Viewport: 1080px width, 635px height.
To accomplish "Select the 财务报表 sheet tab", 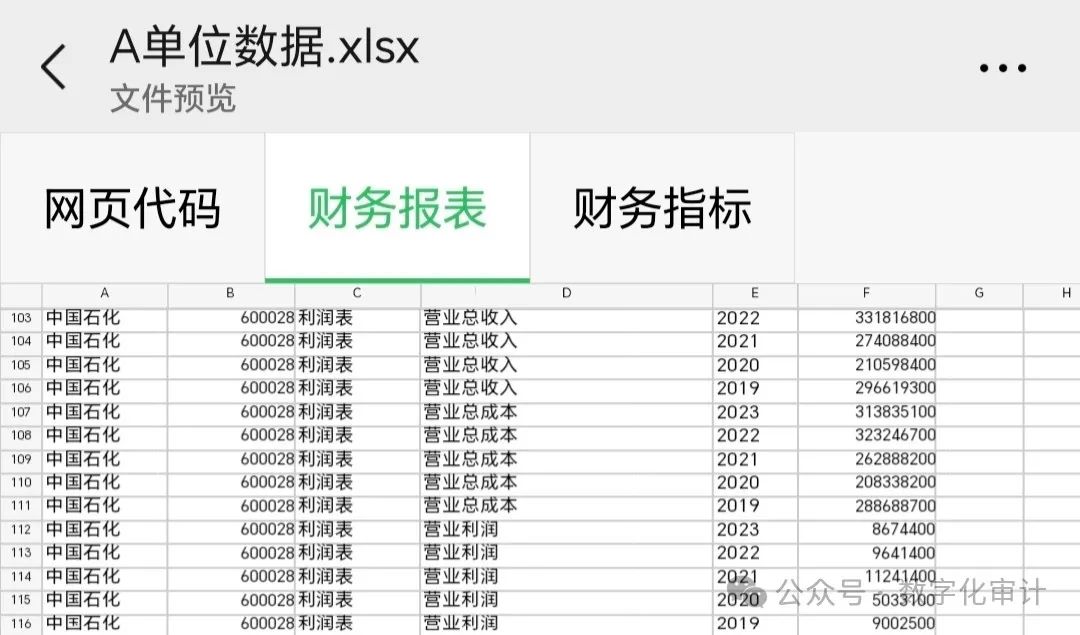I will (x=397, y=208).
